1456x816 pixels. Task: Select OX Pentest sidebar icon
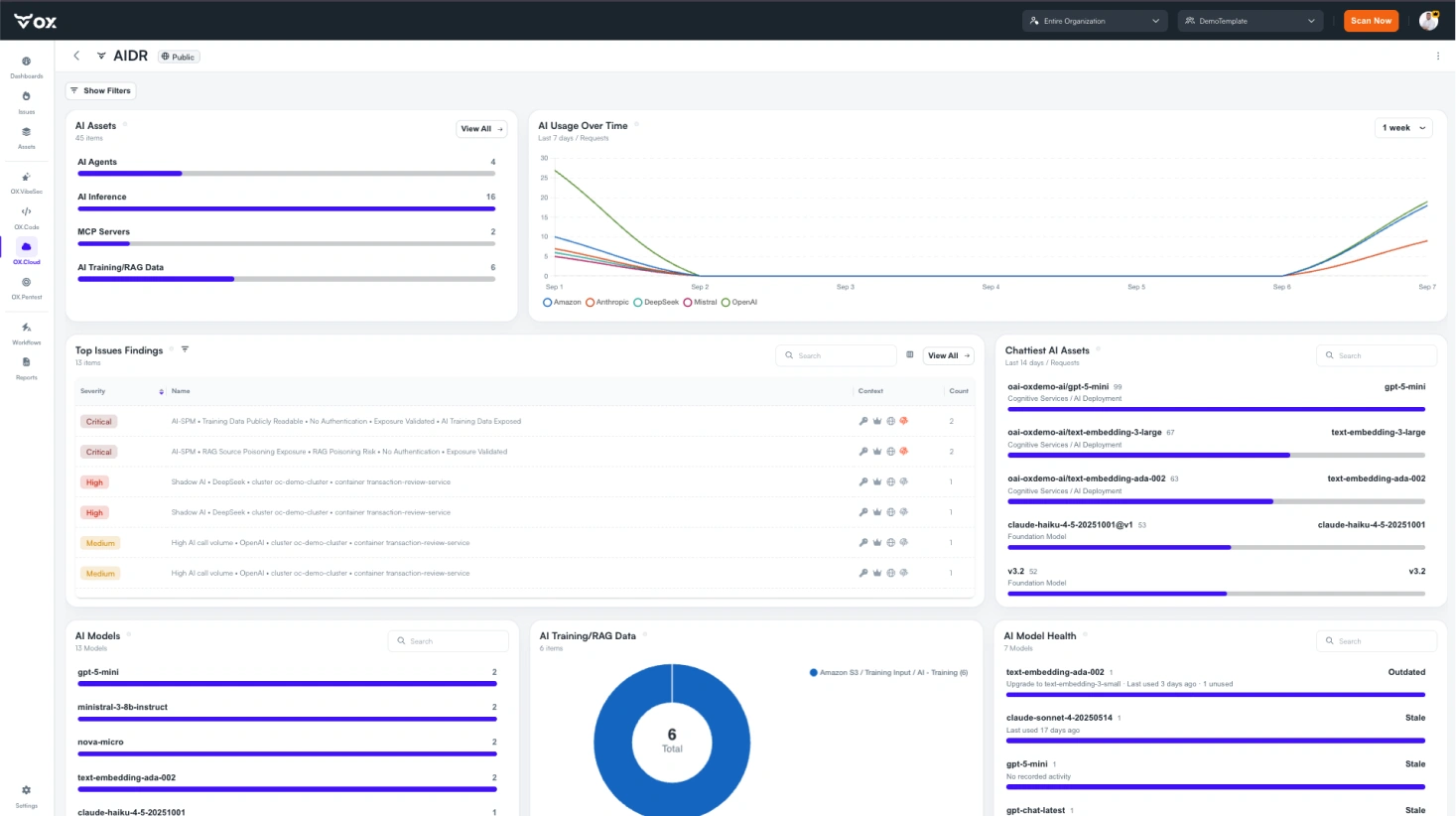pyautogui.click(x=26, y=288)
